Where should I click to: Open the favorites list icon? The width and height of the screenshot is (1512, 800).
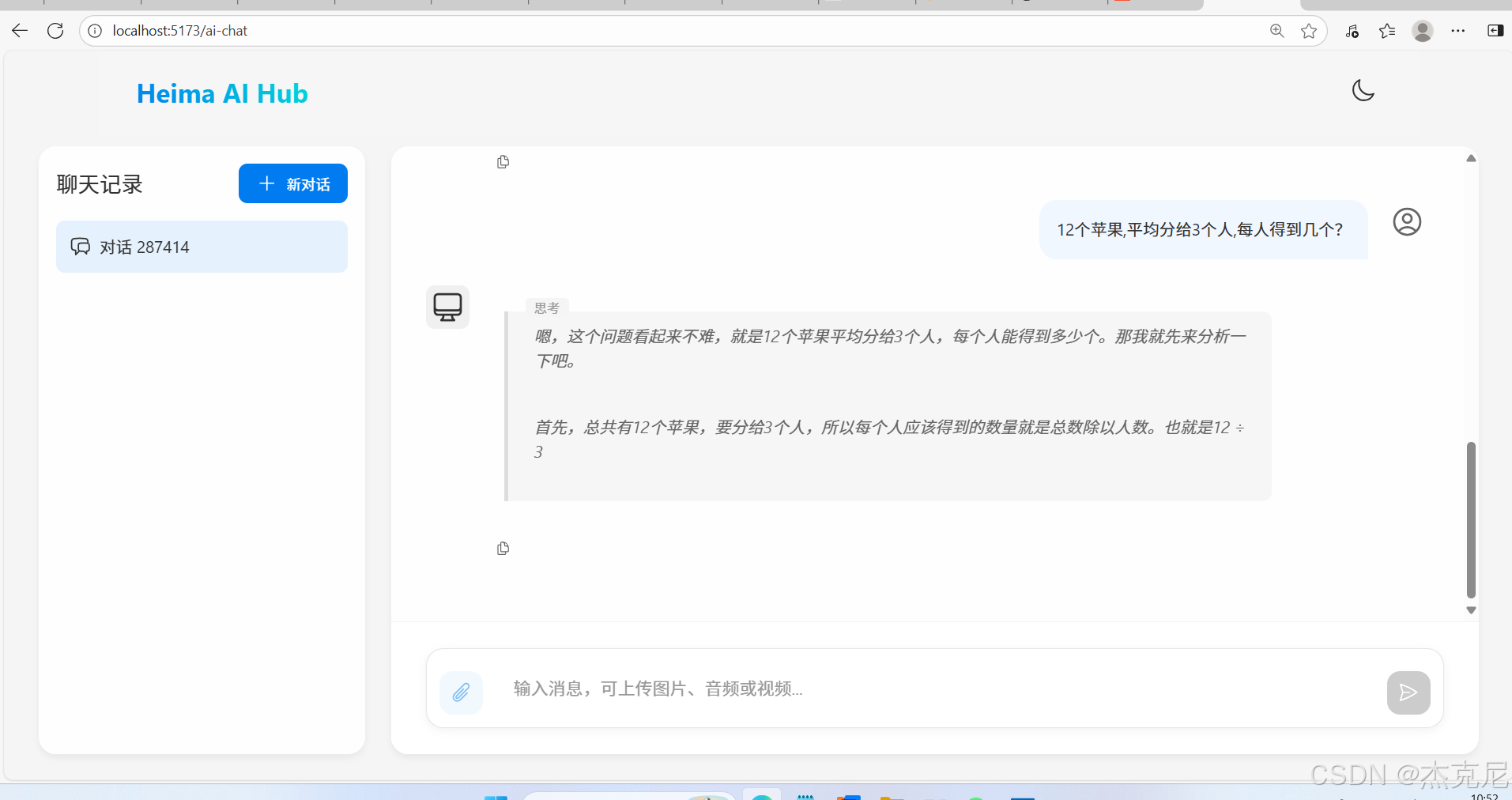pos(1387,31)
